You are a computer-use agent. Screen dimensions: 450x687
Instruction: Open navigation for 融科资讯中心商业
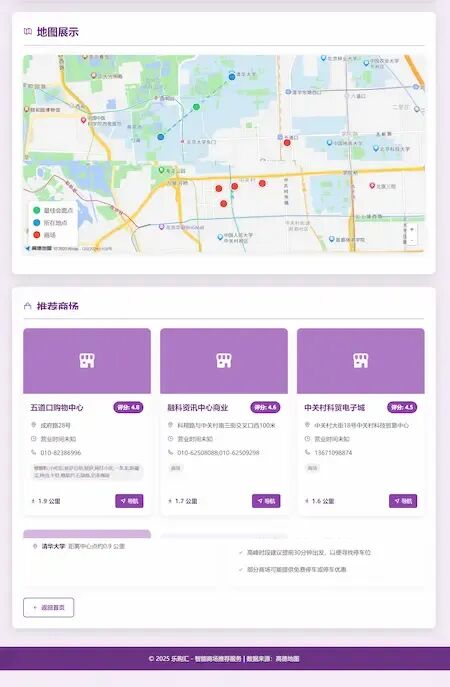click(x=266, y=501)
